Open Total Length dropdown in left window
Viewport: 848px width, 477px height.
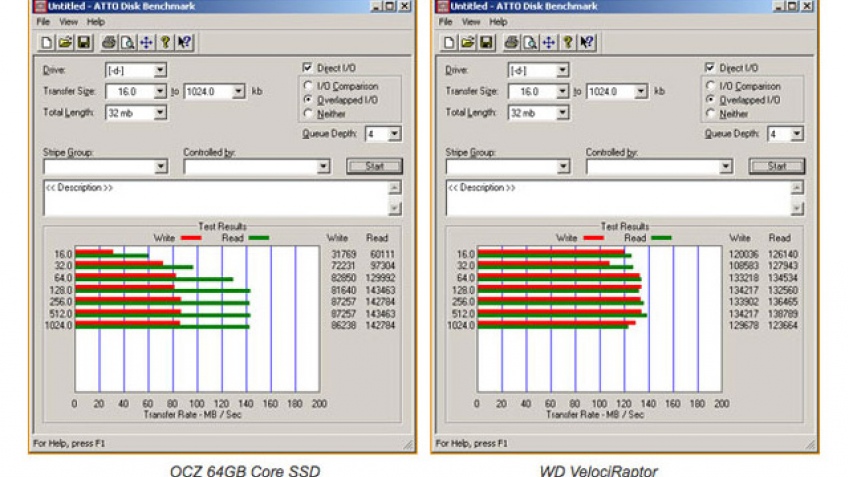pyautogui.click(x=160, y=112)
